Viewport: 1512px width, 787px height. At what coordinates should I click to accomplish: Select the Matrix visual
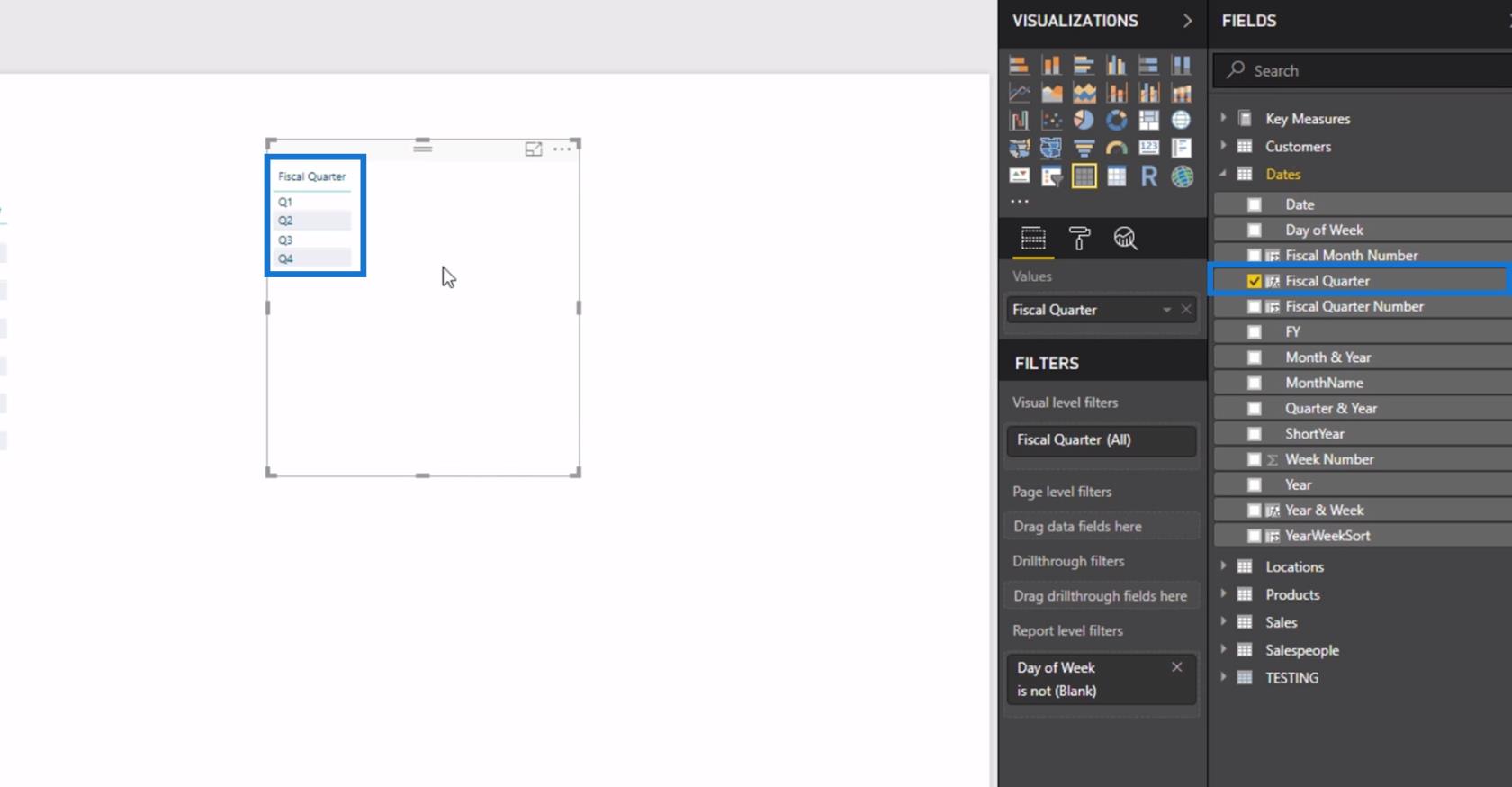(1116, 176)
